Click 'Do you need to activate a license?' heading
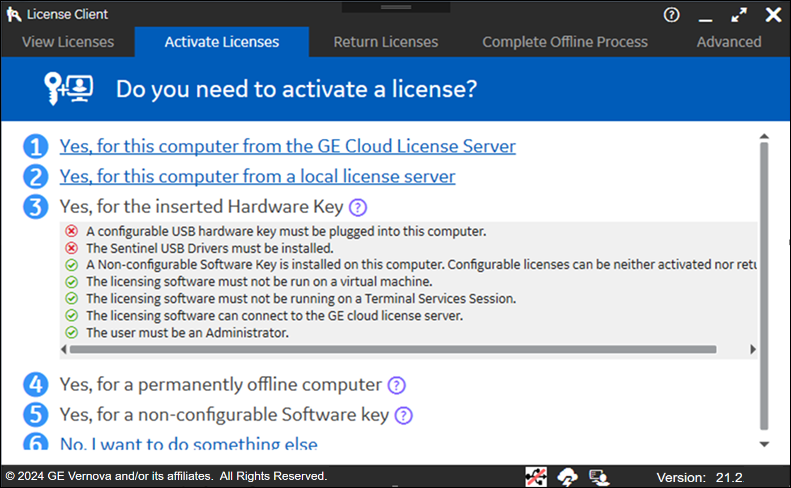 click(297, 89)
